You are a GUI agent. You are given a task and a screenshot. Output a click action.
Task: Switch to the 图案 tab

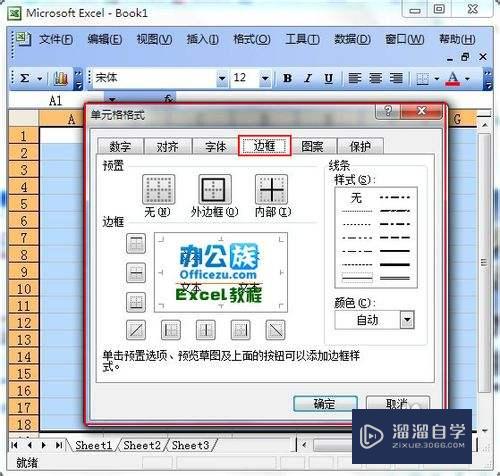(312, 146)
